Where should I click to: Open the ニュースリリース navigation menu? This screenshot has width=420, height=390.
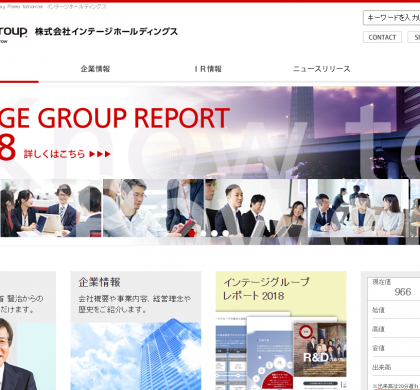point(322,69)
